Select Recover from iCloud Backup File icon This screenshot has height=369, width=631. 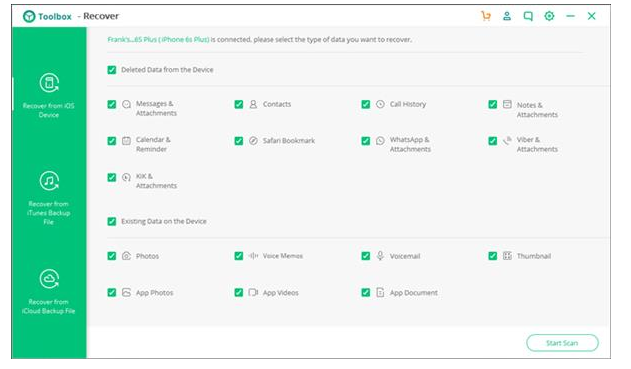[x=49, y=278]
